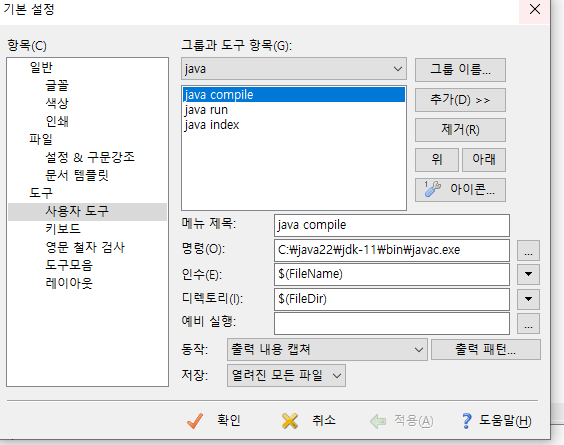Click the 명령 command path field

pos(392,250)
